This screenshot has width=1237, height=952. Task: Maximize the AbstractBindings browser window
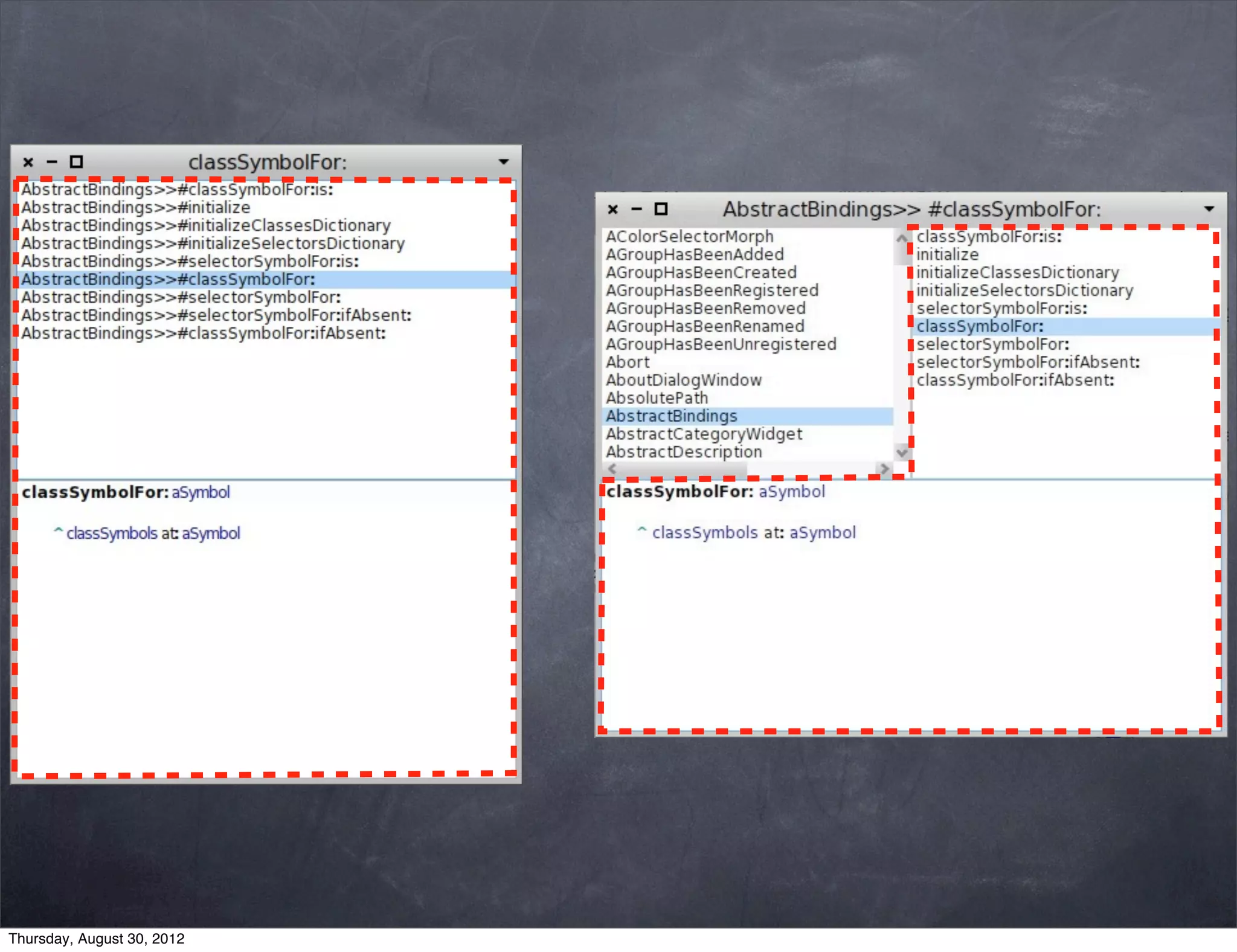tap(661, 209)
